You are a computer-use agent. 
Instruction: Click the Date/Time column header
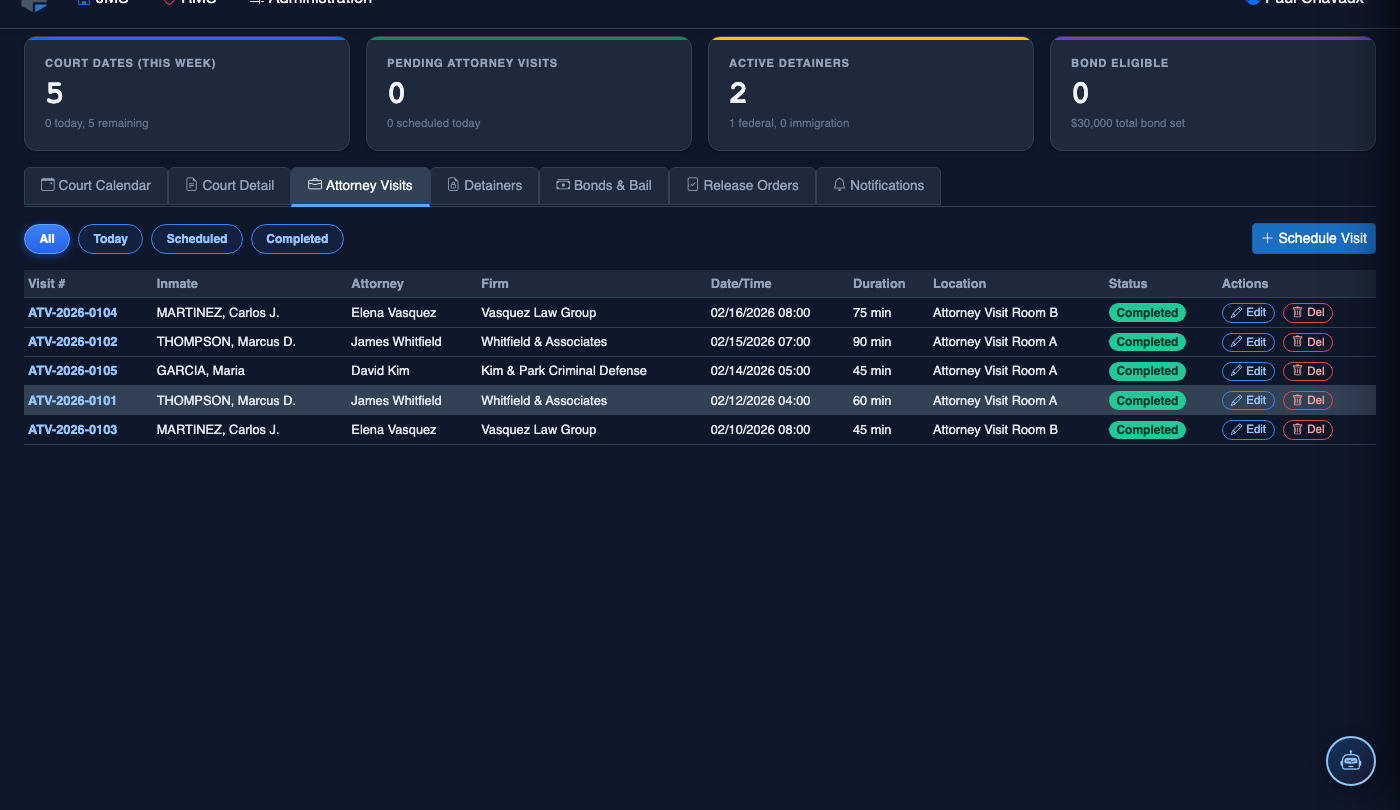(x=741, y=284)
